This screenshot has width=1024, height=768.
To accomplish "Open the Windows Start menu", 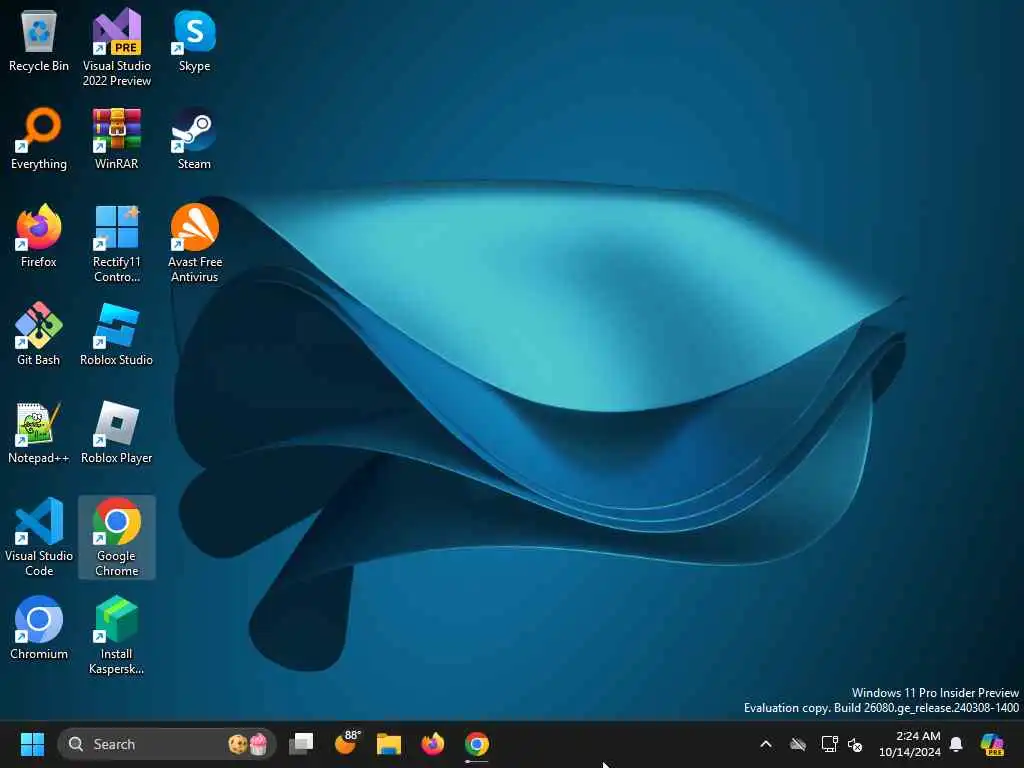I will (x=32, y=744).
